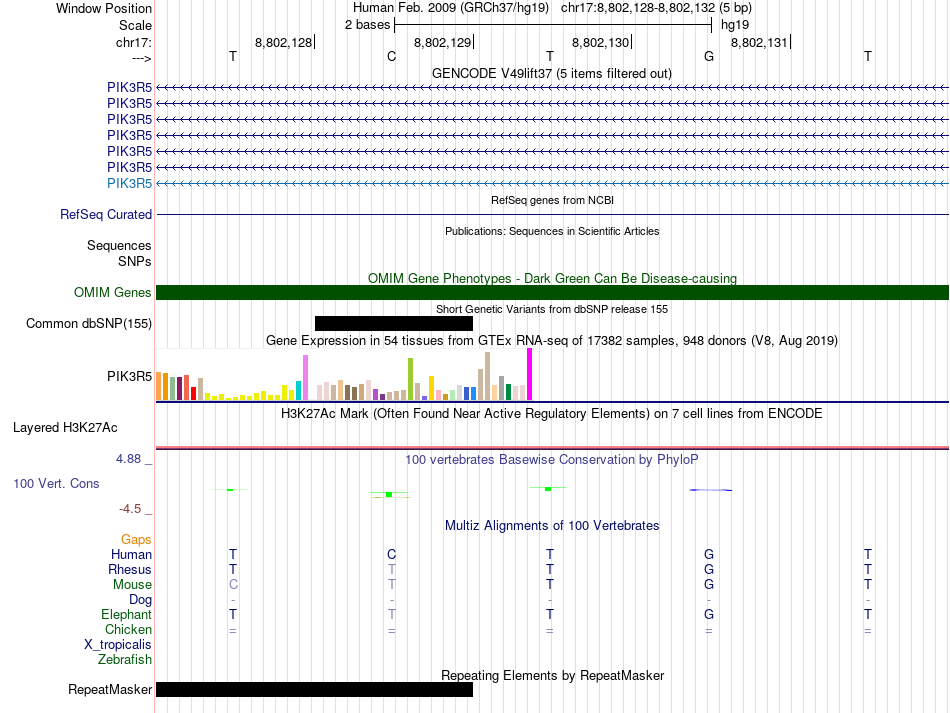Screen dimensions: 950x713
Task: Click the 2 bases scale label
Action: pos(367,25)
